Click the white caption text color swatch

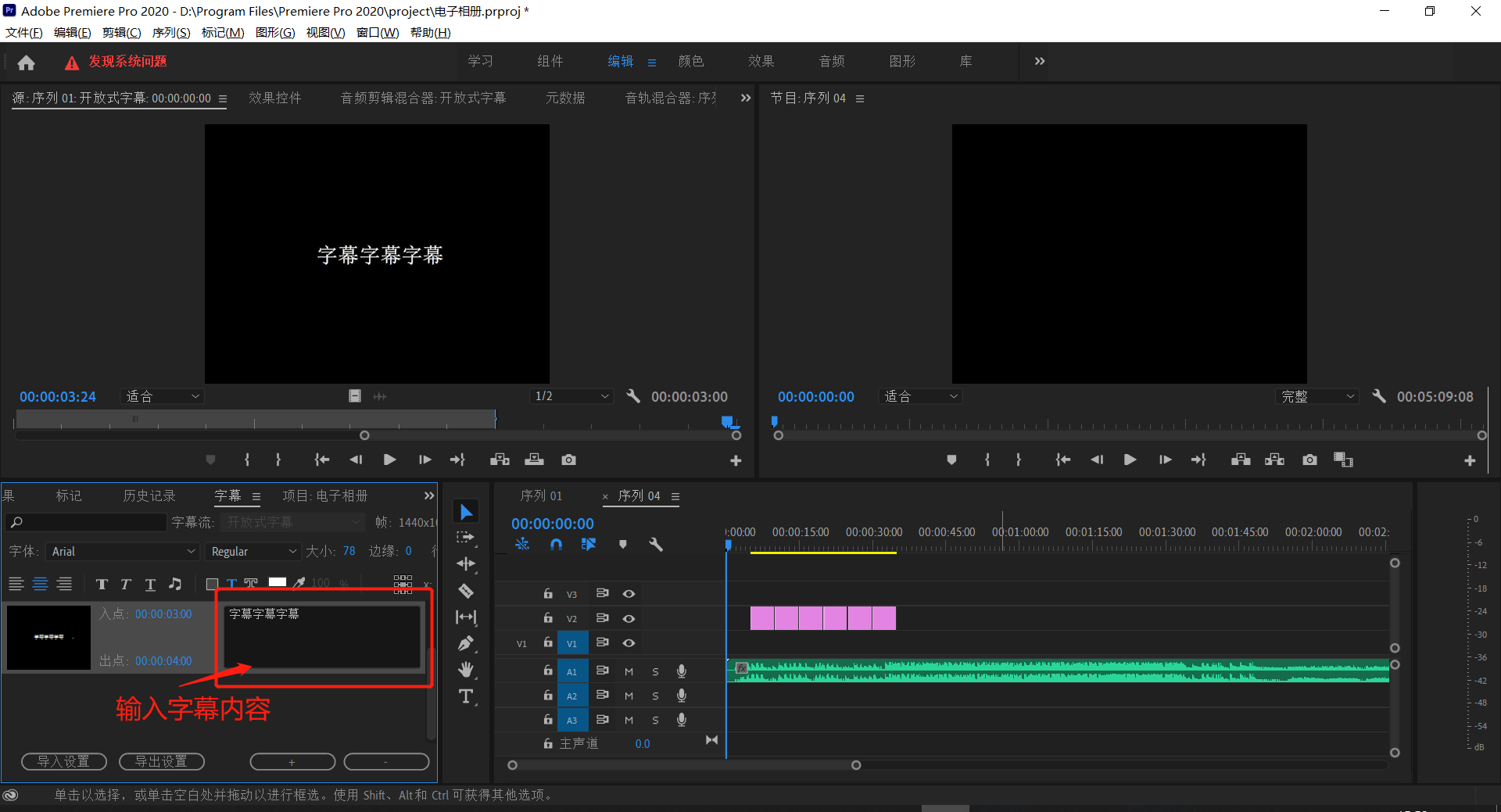(x=277, y=583)
